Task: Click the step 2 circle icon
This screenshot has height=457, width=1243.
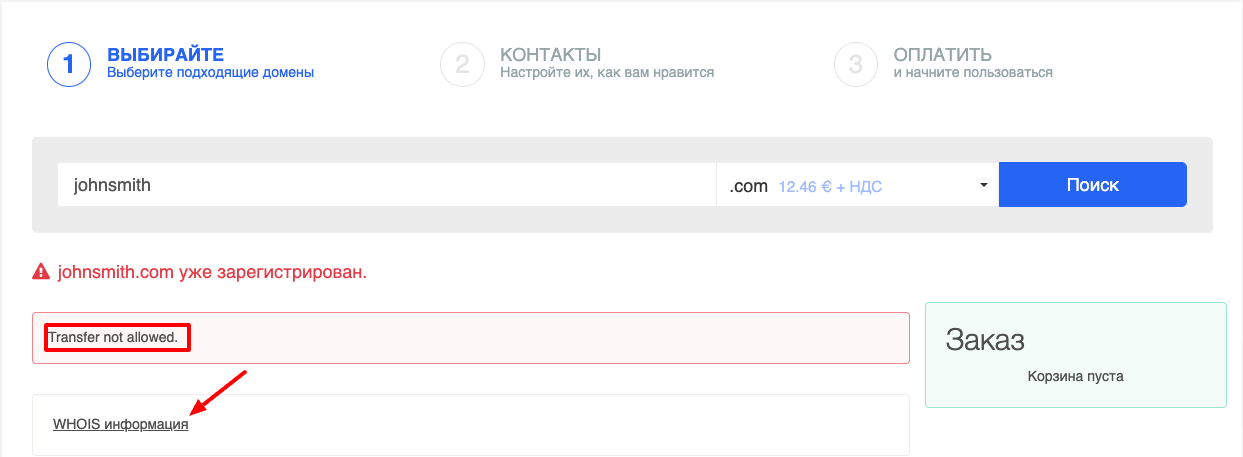Action: (x=462, y=64)
